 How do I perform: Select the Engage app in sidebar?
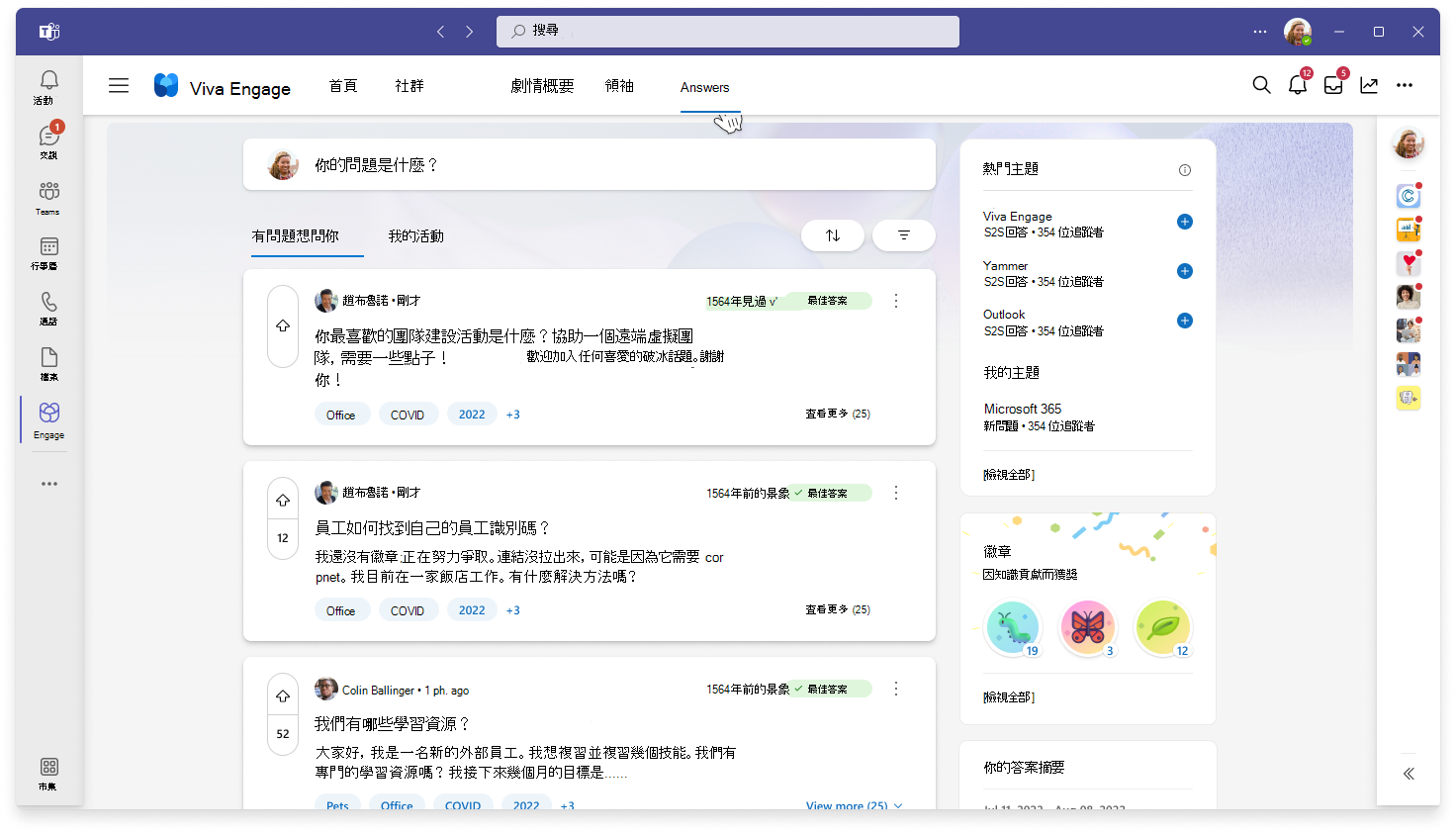tap(48, 419)
